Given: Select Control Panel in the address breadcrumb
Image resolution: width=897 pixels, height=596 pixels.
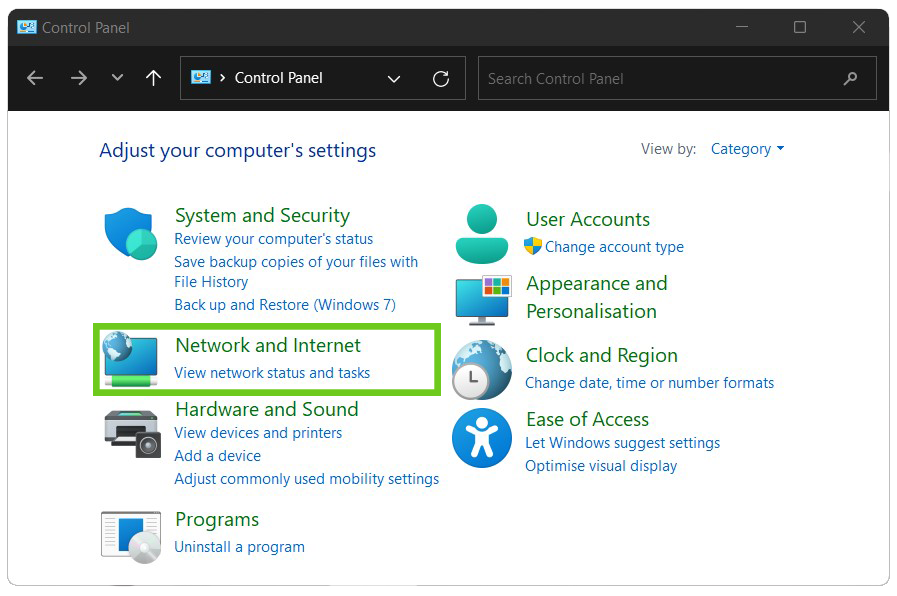Looking at the screenshot, I should click(x=278, y=78).
